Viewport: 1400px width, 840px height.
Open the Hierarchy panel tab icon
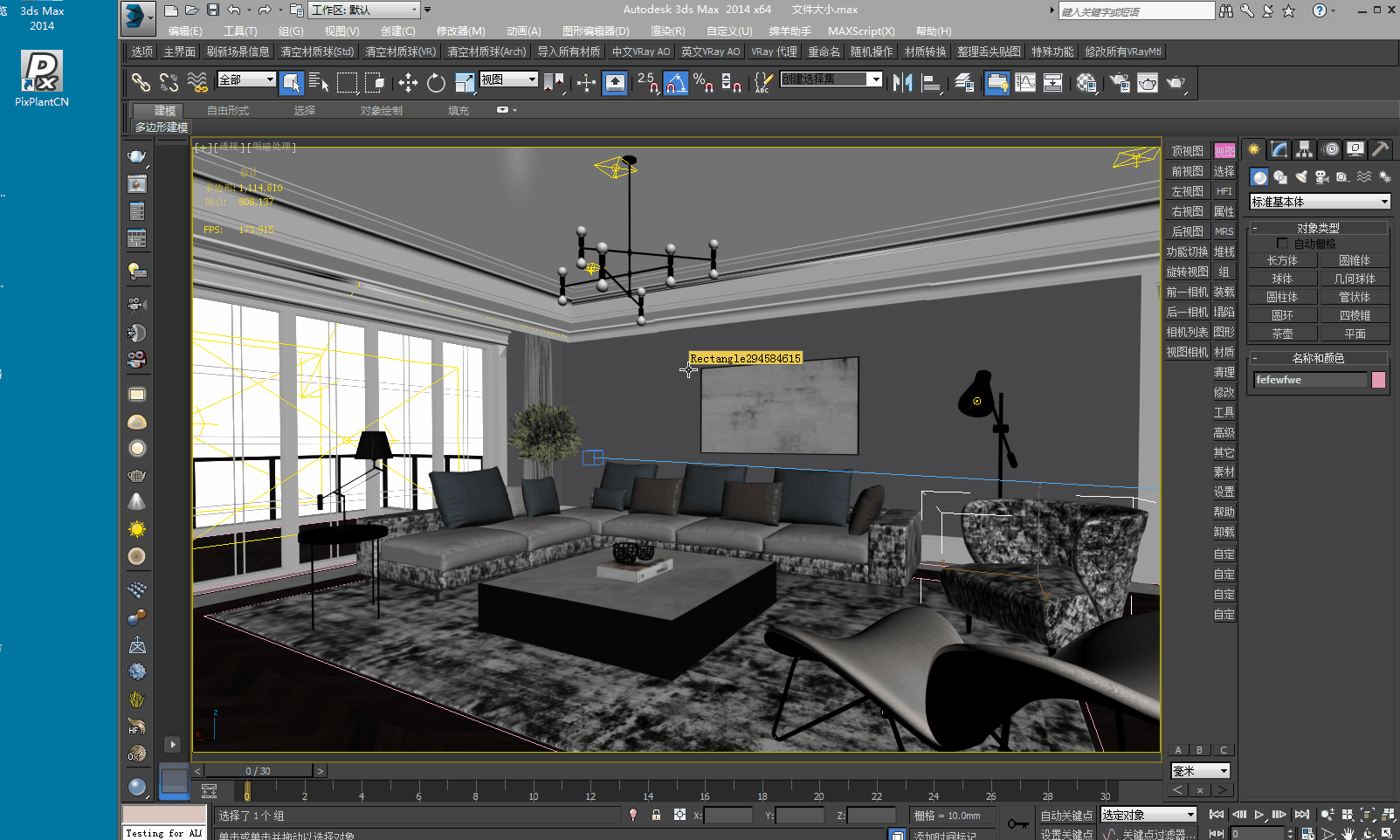point(1305,149)
